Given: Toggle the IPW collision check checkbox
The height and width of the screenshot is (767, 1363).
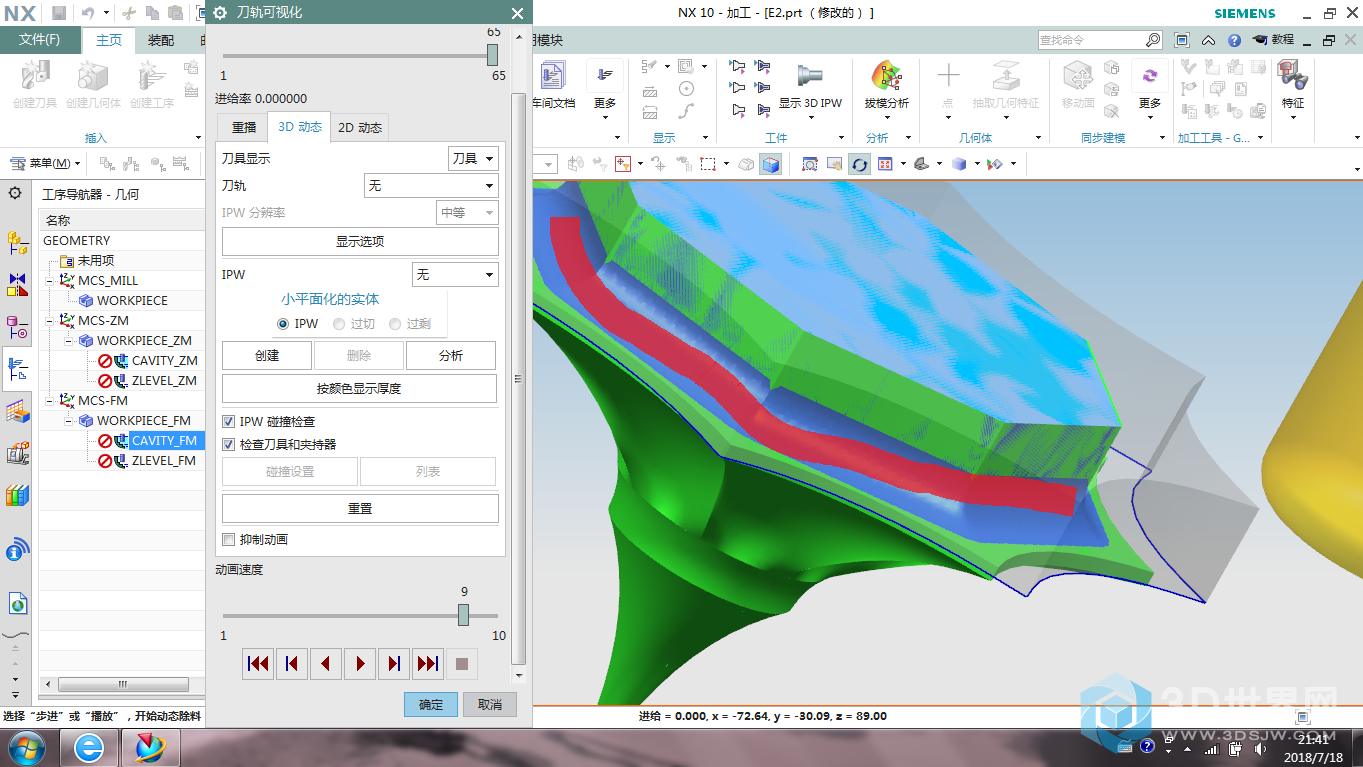Looking at the screenshot, I should click(228, 422).
